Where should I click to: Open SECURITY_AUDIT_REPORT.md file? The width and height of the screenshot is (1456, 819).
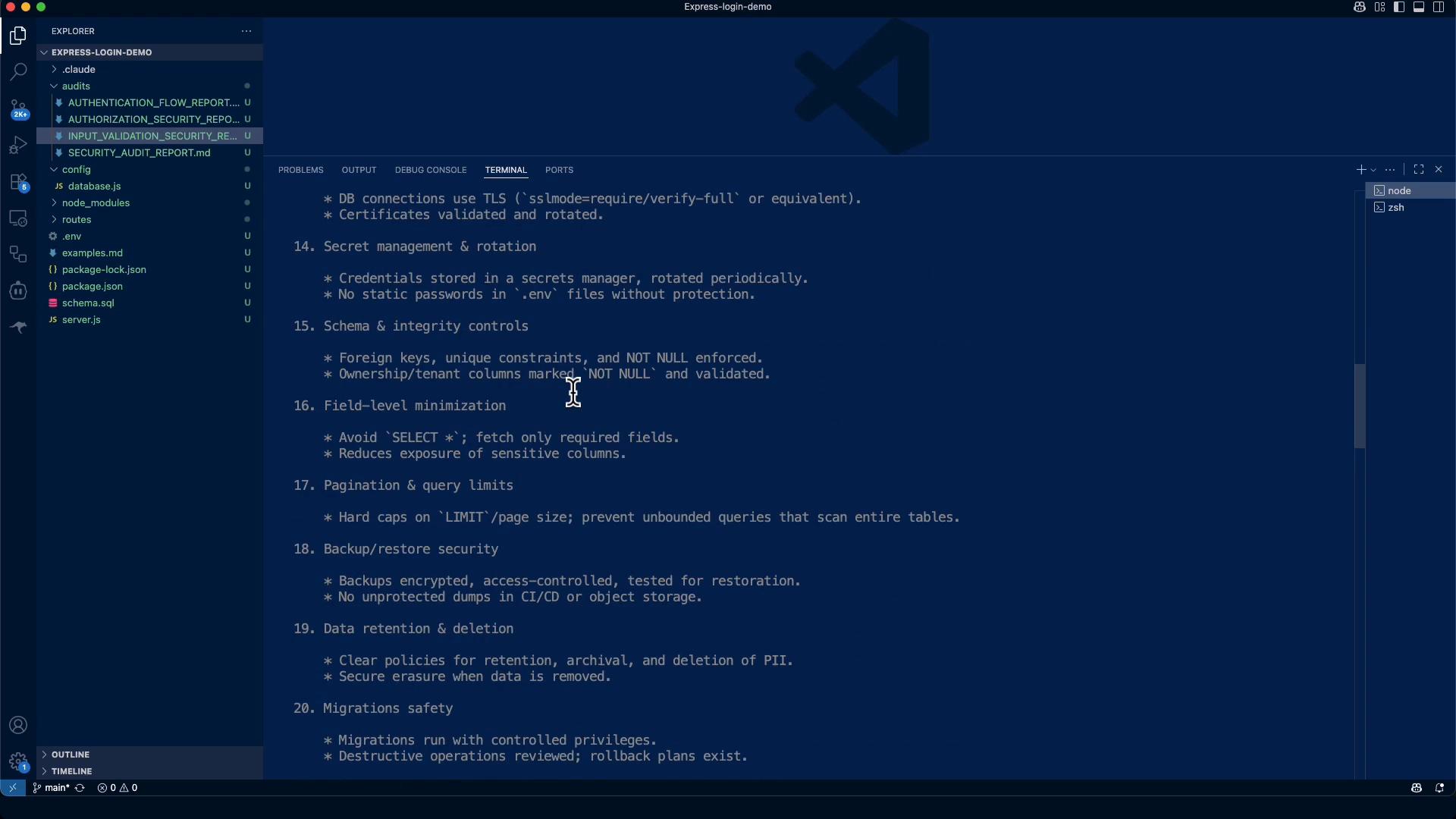pos(149,152)
